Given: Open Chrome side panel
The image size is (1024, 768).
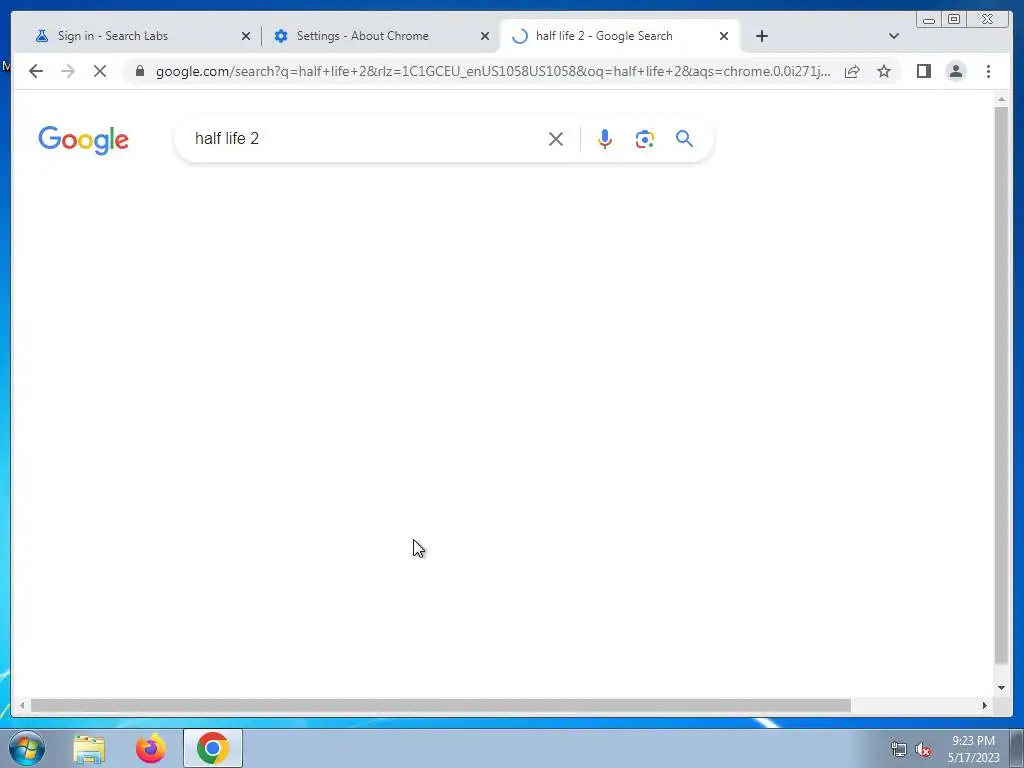Looking at the screenshot, I should [923, 71].
